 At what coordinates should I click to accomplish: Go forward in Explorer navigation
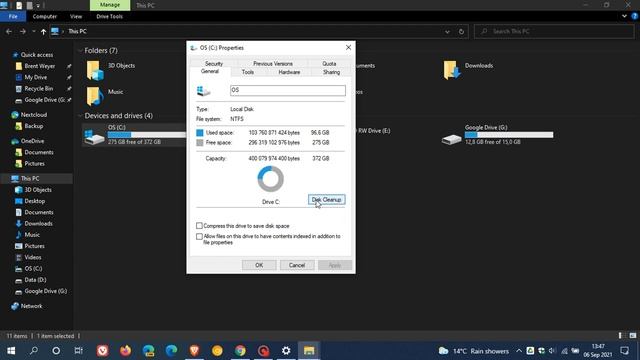point(23,31)
